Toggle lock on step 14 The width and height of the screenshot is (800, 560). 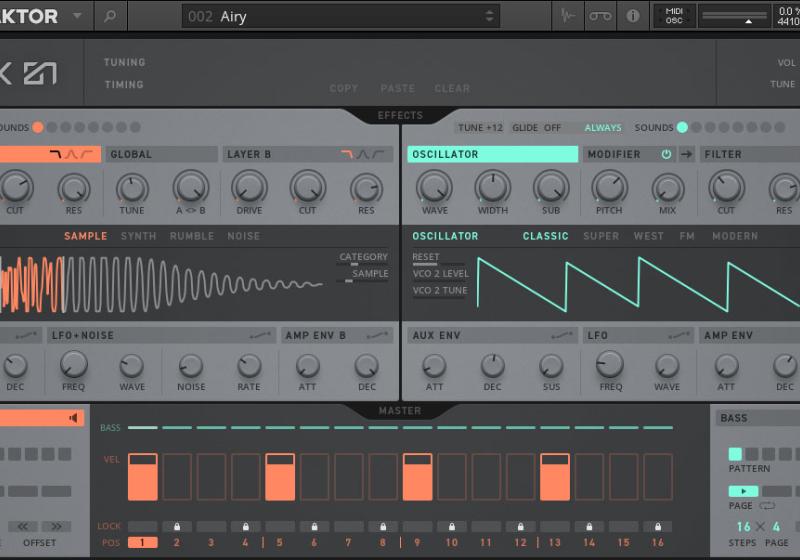[x=589, y=526]
